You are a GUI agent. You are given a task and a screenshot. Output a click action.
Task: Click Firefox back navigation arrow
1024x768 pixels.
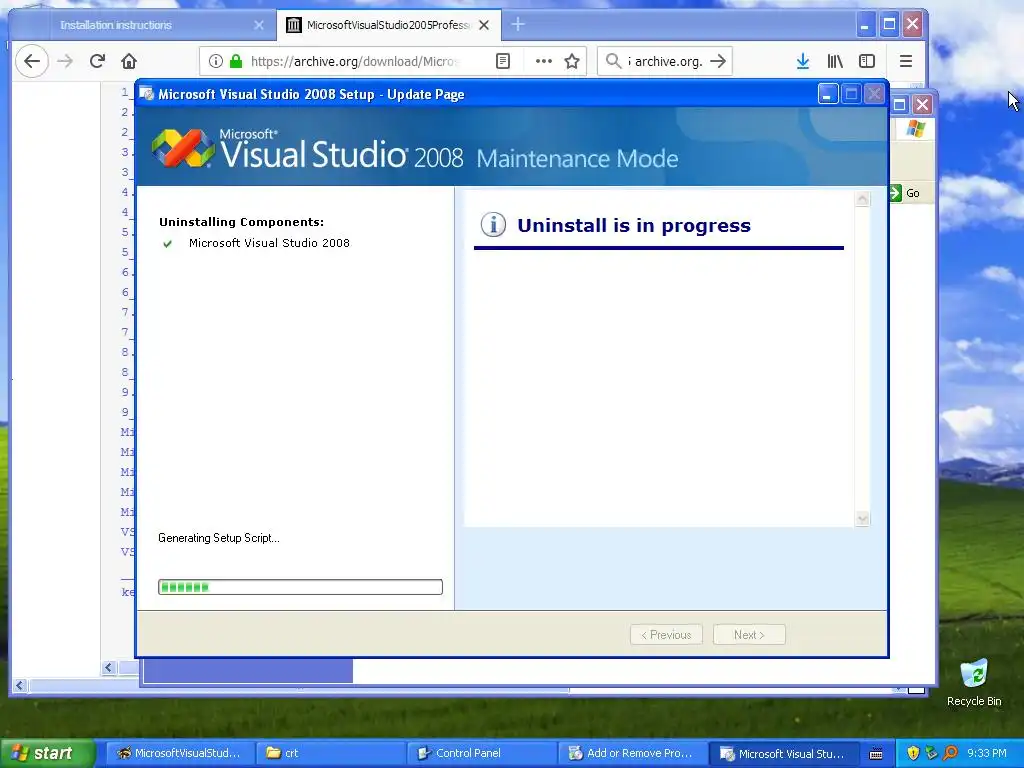(31, 61)
